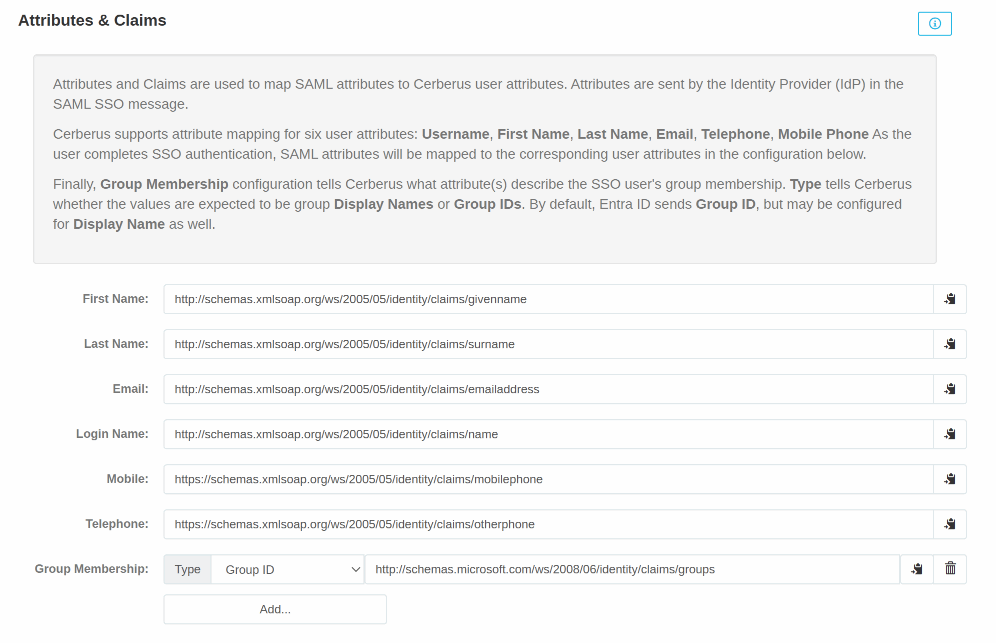Click the Mobile: label
Viewport: 996px width, 643px height.
click(x=127, y=479)
